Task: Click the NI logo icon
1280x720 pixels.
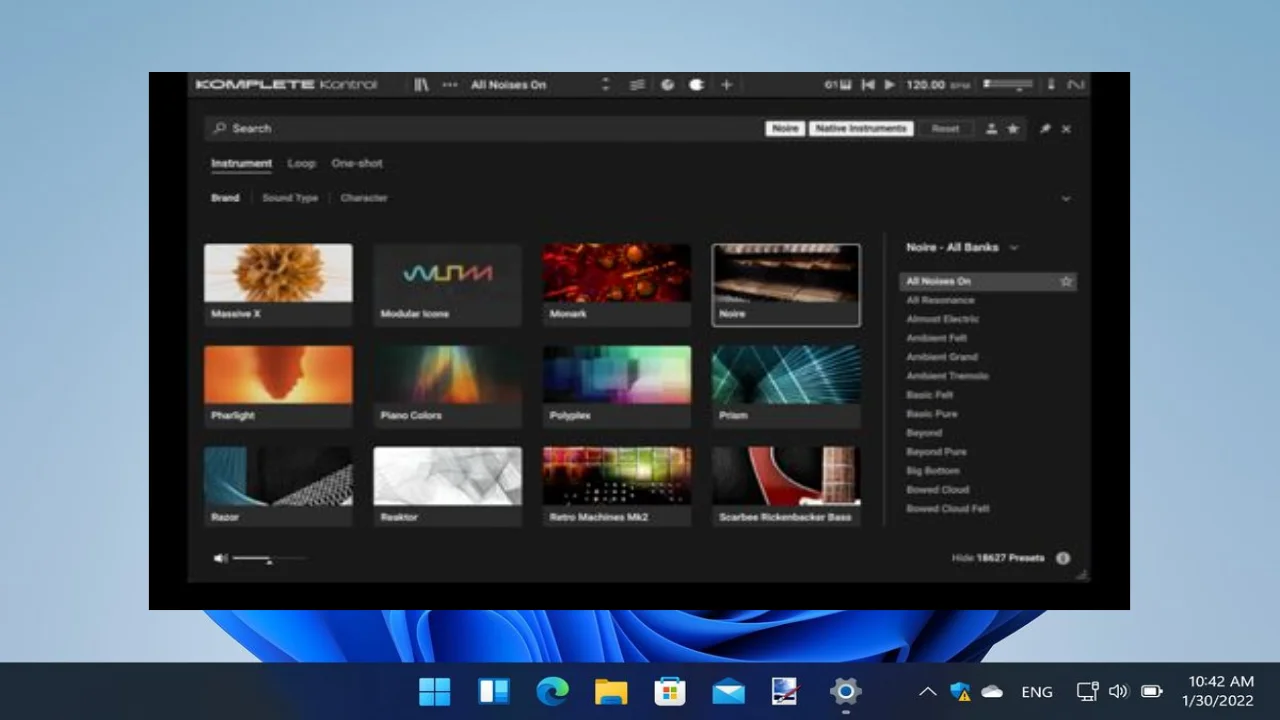Action: (x=1075, y=85)
